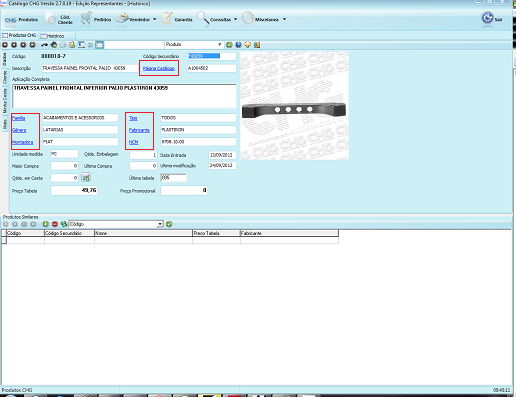Click the cart icon beside Qtde. em Cesta
This screenshot has width=516, height=397.
[x=86, y=177]
